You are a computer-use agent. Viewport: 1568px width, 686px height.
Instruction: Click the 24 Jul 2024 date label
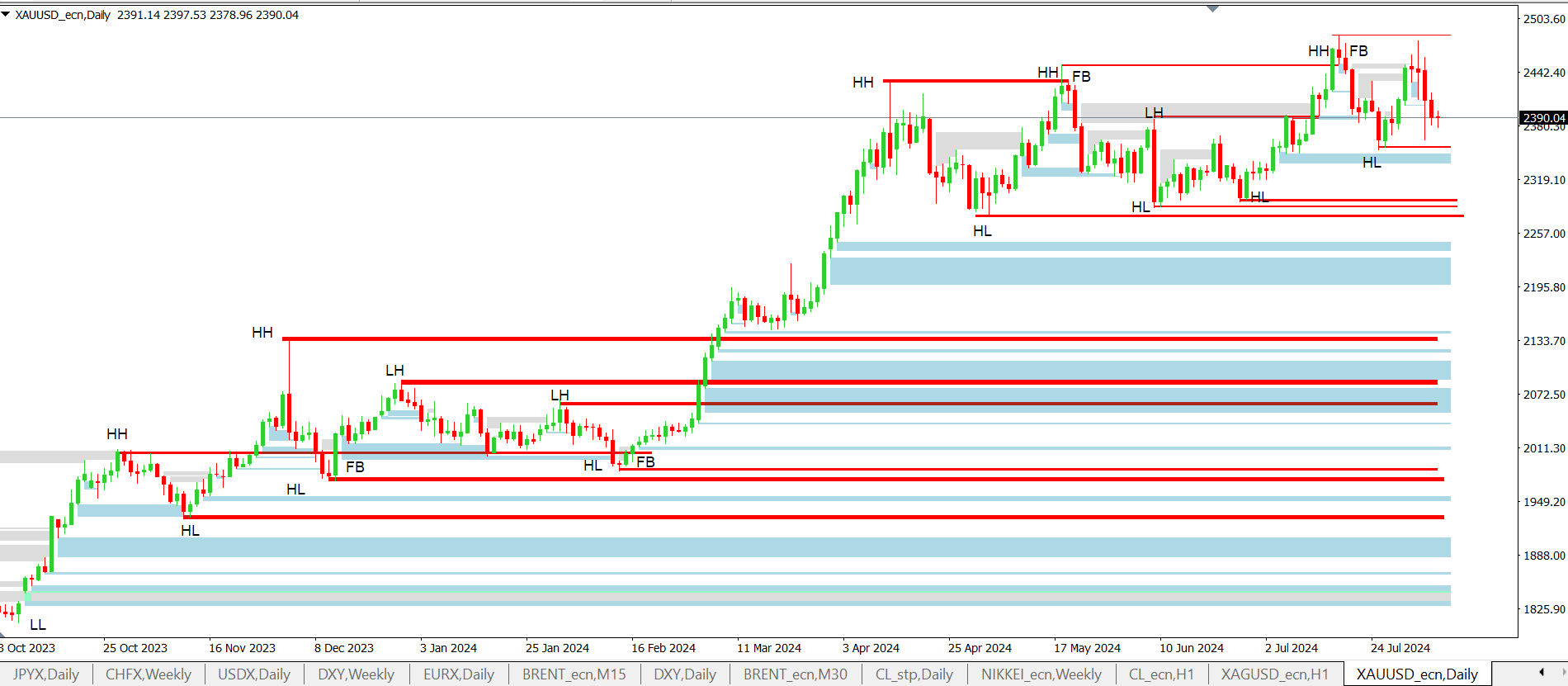point(1400,648)
